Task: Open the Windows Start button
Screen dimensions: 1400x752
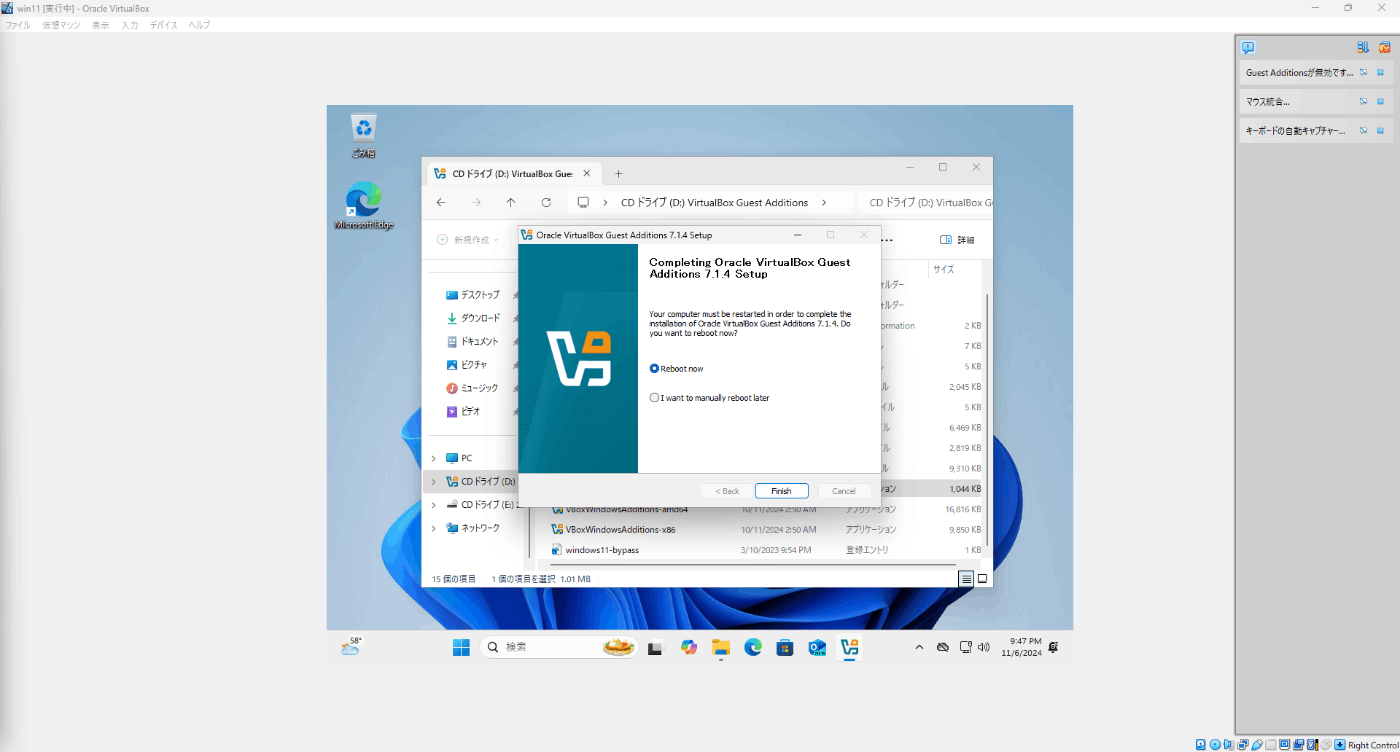Action: tap(461, 648)
